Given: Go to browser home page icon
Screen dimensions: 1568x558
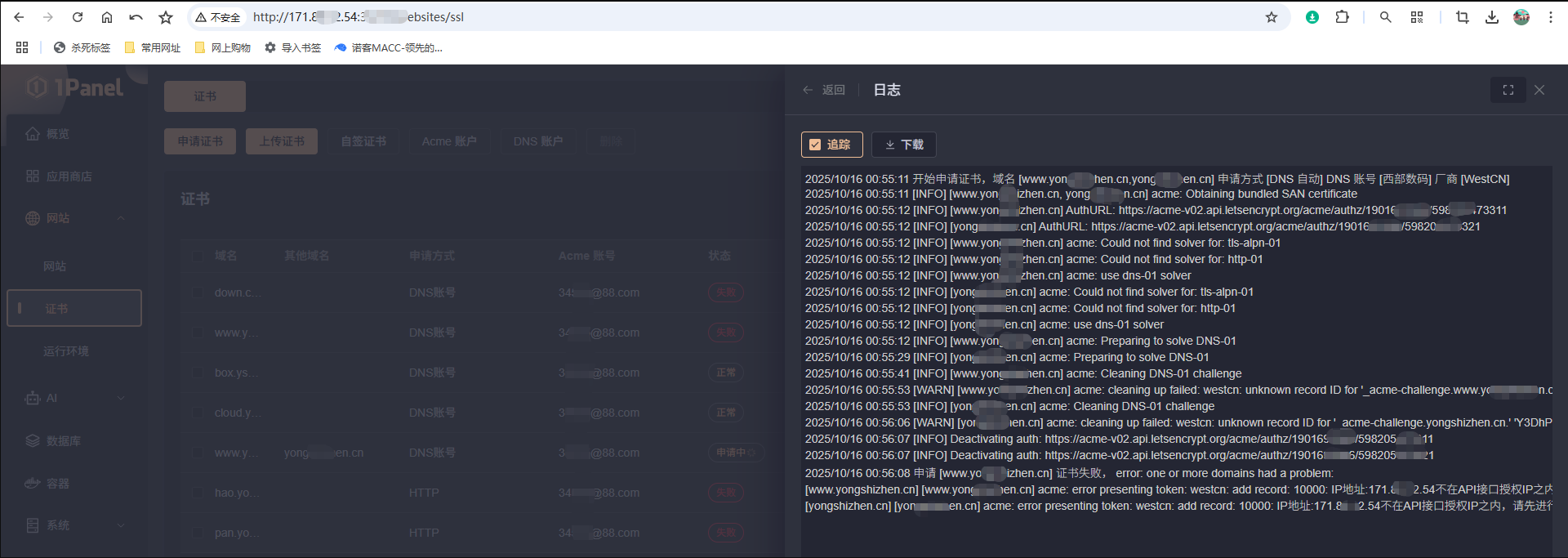Looking at the screenshot, I should (x=107, y=17).
